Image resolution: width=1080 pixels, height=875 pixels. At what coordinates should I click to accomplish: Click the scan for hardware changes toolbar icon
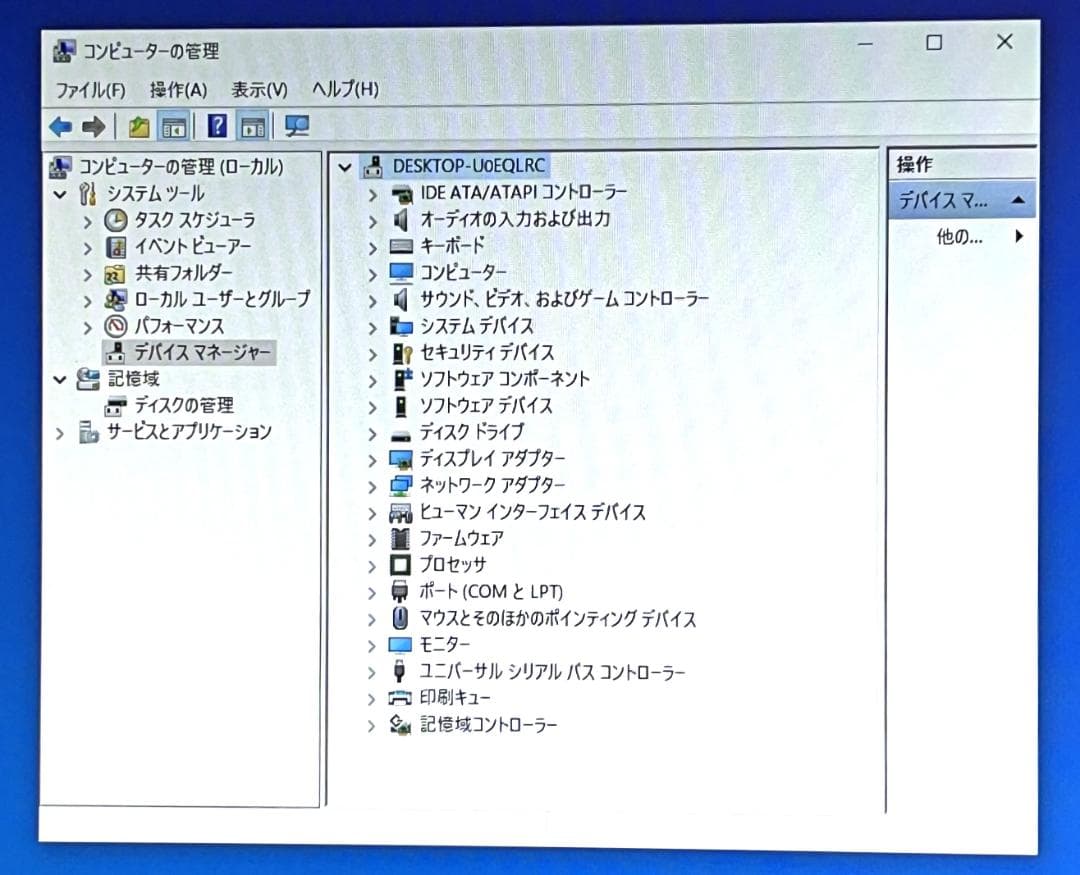(x=295, y=126)
